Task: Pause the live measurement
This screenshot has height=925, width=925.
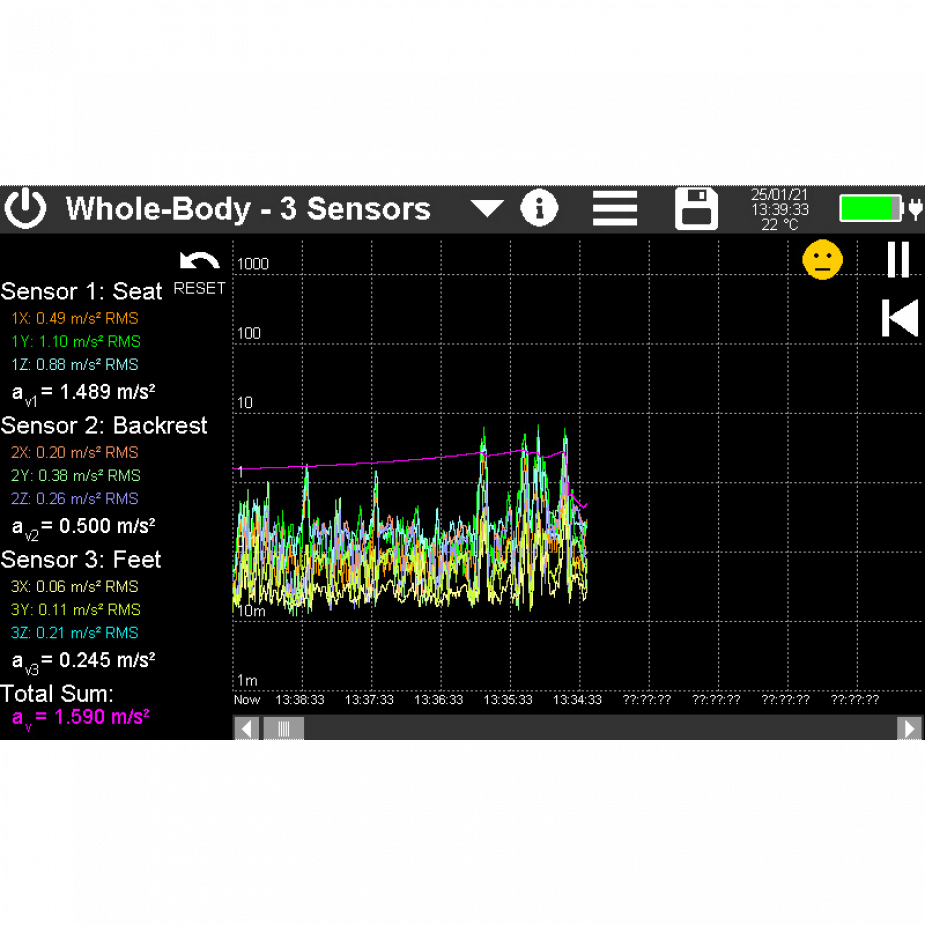Action: [899, 260]
